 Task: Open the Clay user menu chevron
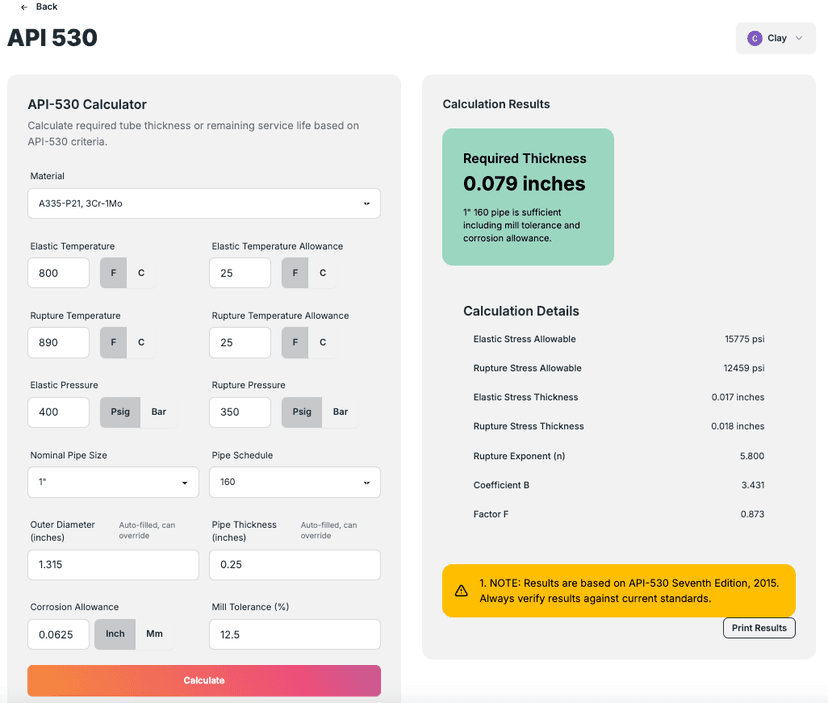(799, 38)
